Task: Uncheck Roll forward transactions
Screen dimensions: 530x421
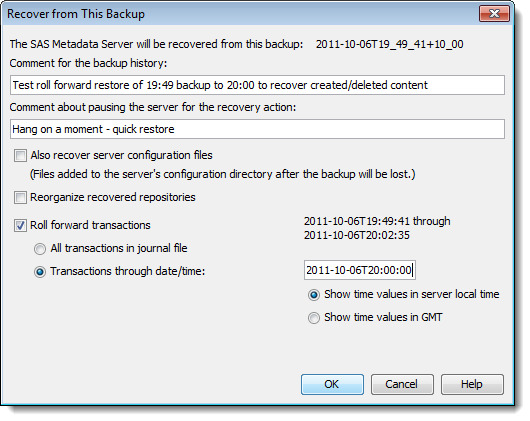Action: pyautogui.click(x=20, y=225)
